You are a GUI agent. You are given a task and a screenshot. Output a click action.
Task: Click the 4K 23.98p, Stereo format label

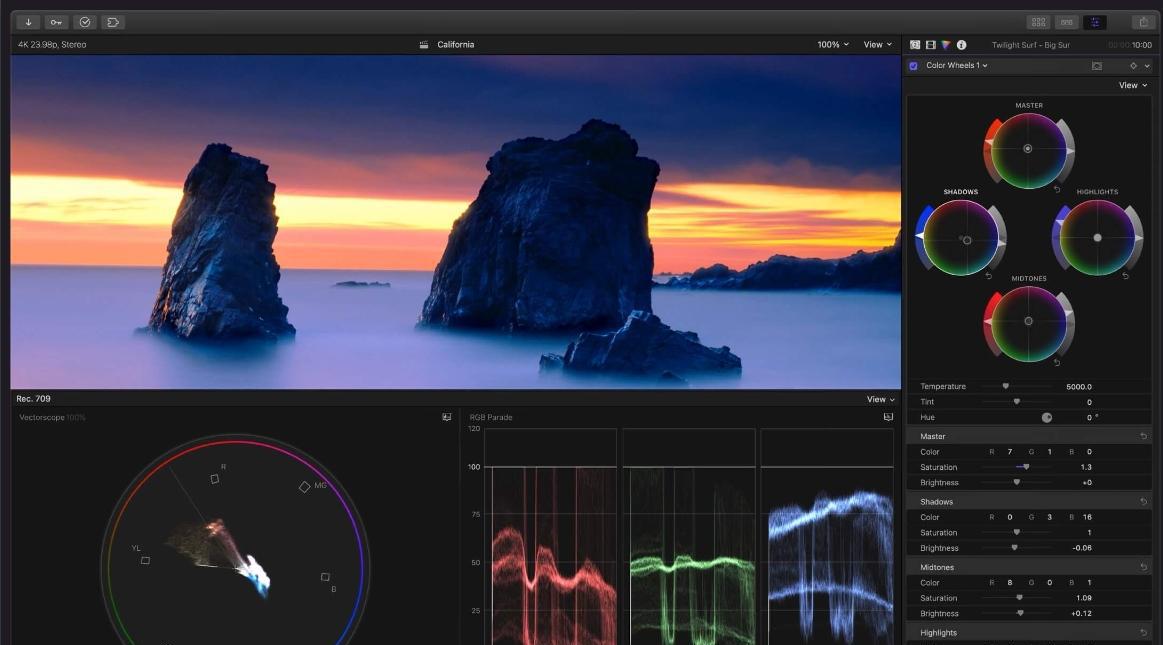click(x=52, y=44)
